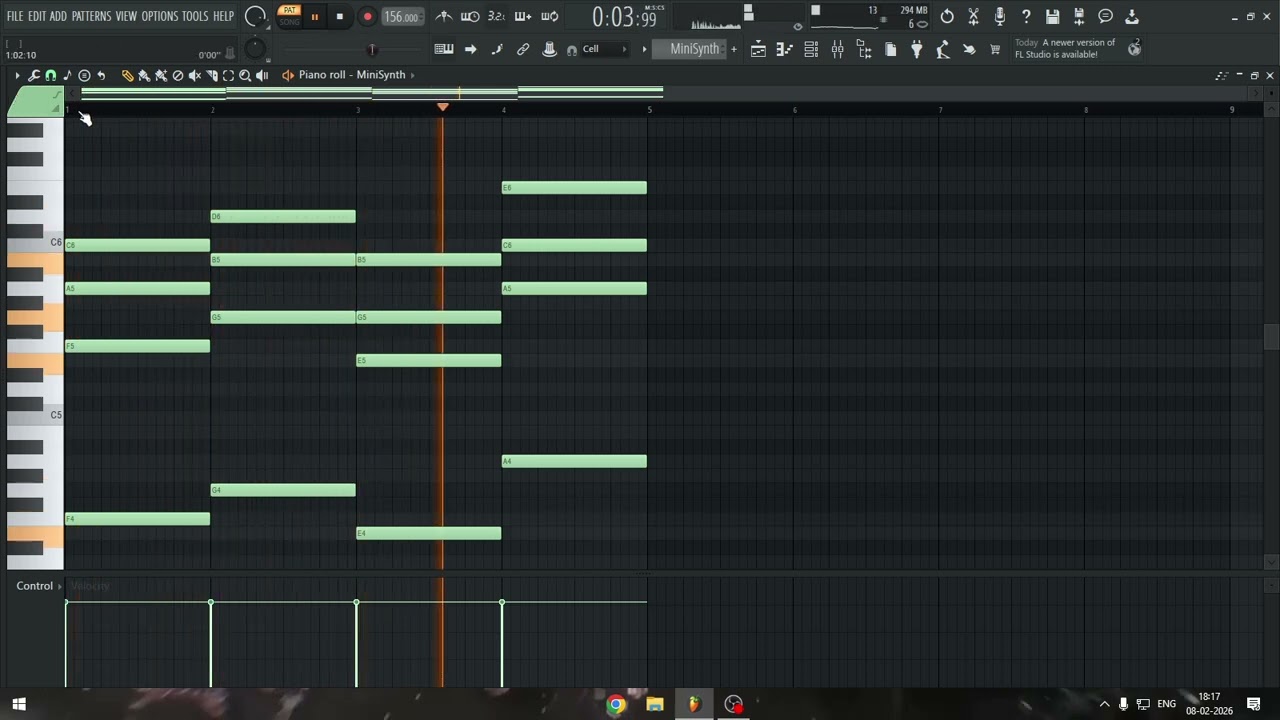Open the Playlist view
1280x720 pixels.
(758, 49)
